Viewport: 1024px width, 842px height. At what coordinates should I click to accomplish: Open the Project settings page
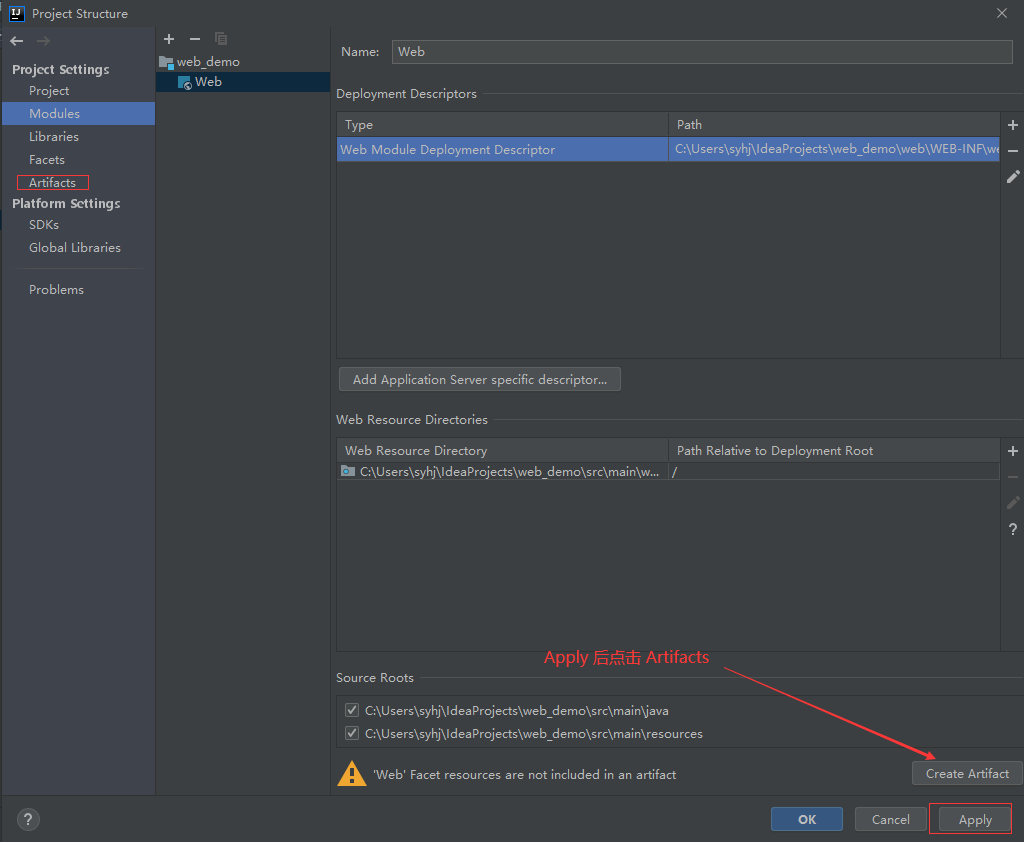(x=49, y=91)
